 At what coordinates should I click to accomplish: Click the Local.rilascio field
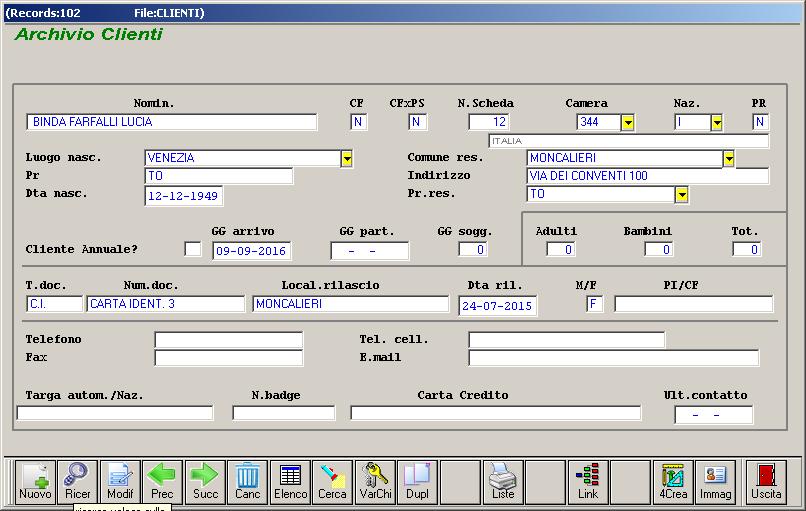351,304
